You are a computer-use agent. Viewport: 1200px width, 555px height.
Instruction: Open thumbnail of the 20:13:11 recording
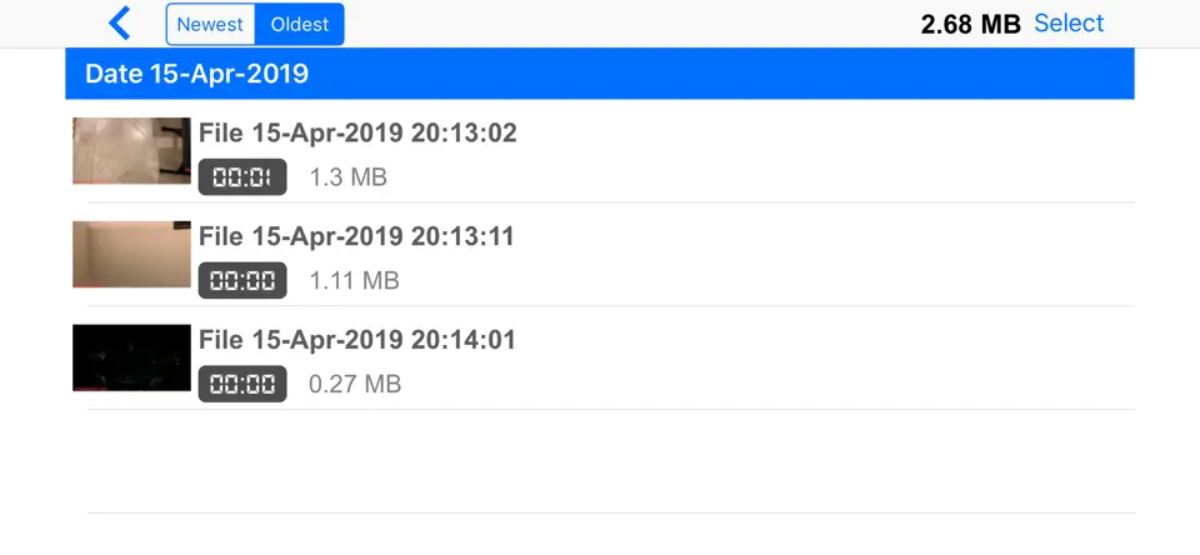point(131,254)
